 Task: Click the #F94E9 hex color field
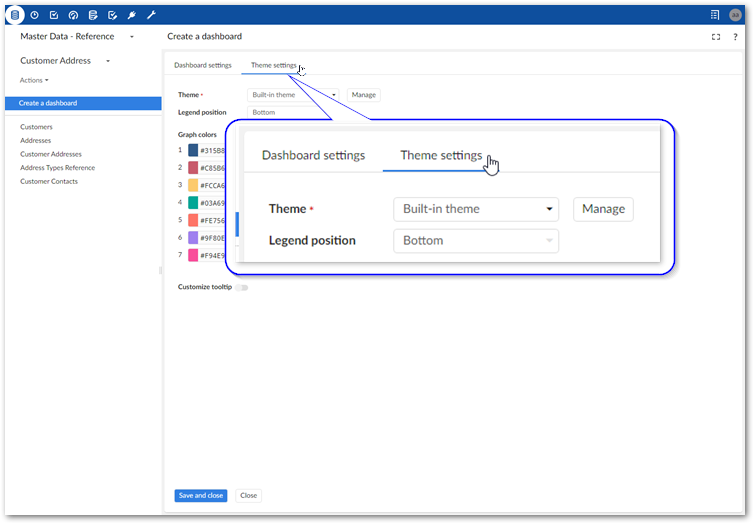(x=212, y=255)
